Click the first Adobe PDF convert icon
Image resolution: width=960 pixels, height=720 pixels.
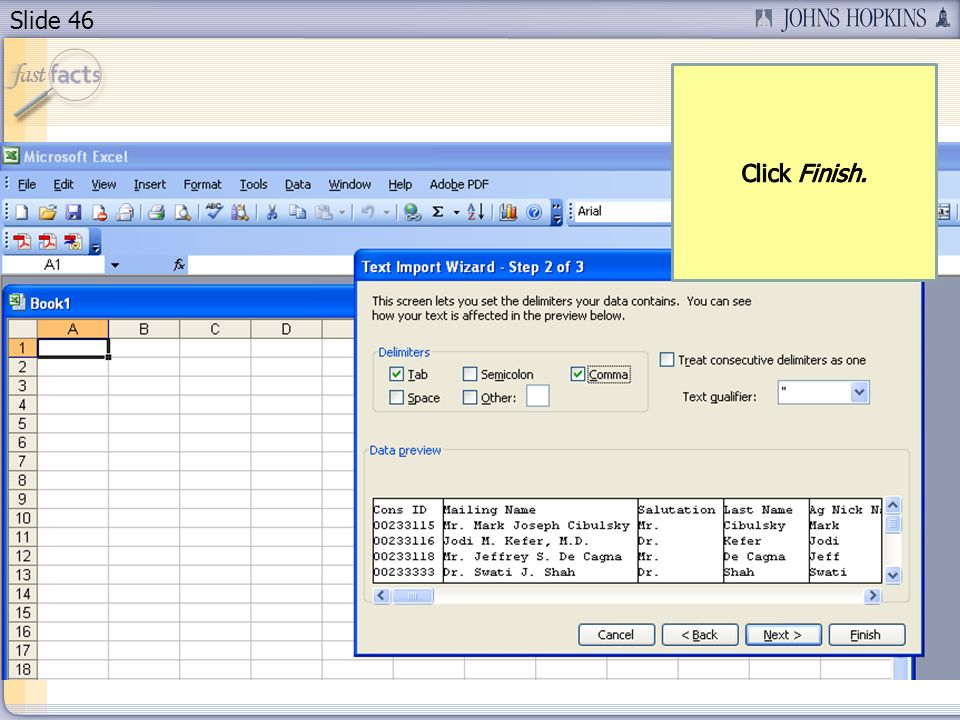click(x=22, y=242)
